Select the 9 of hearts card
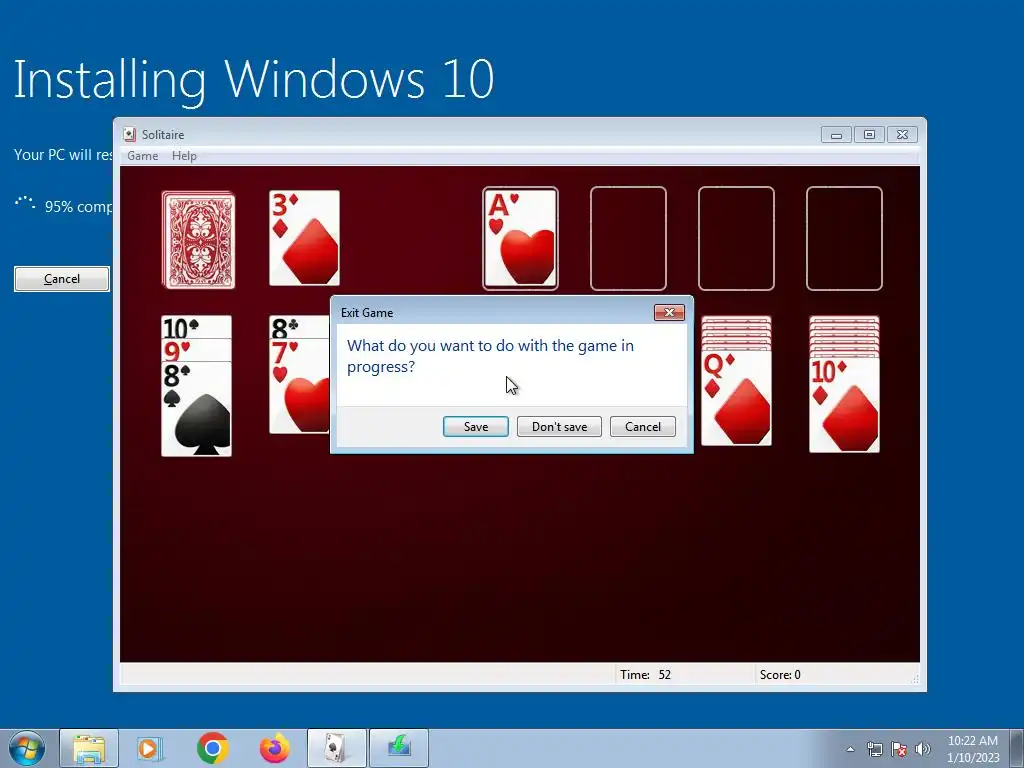This screenshot has width=1024, height=768. (197, 350)
